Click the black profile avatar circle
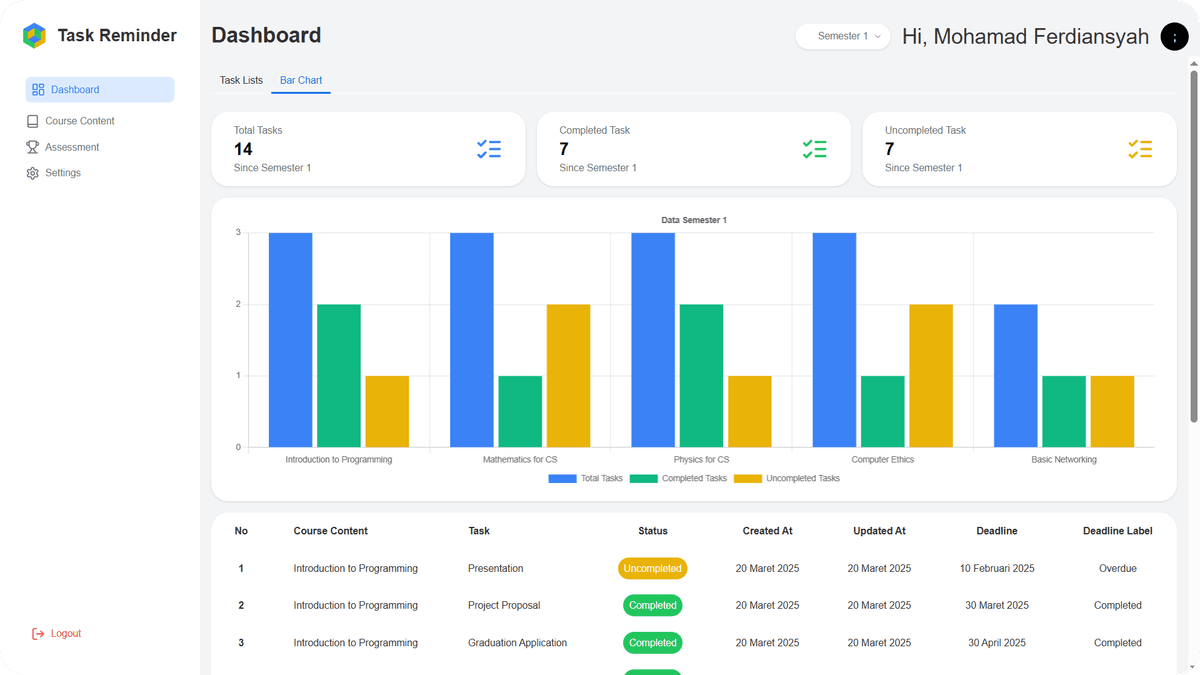Viewport: 1200px width, 675px height. pyautogui.click(x=1174, y=36)
